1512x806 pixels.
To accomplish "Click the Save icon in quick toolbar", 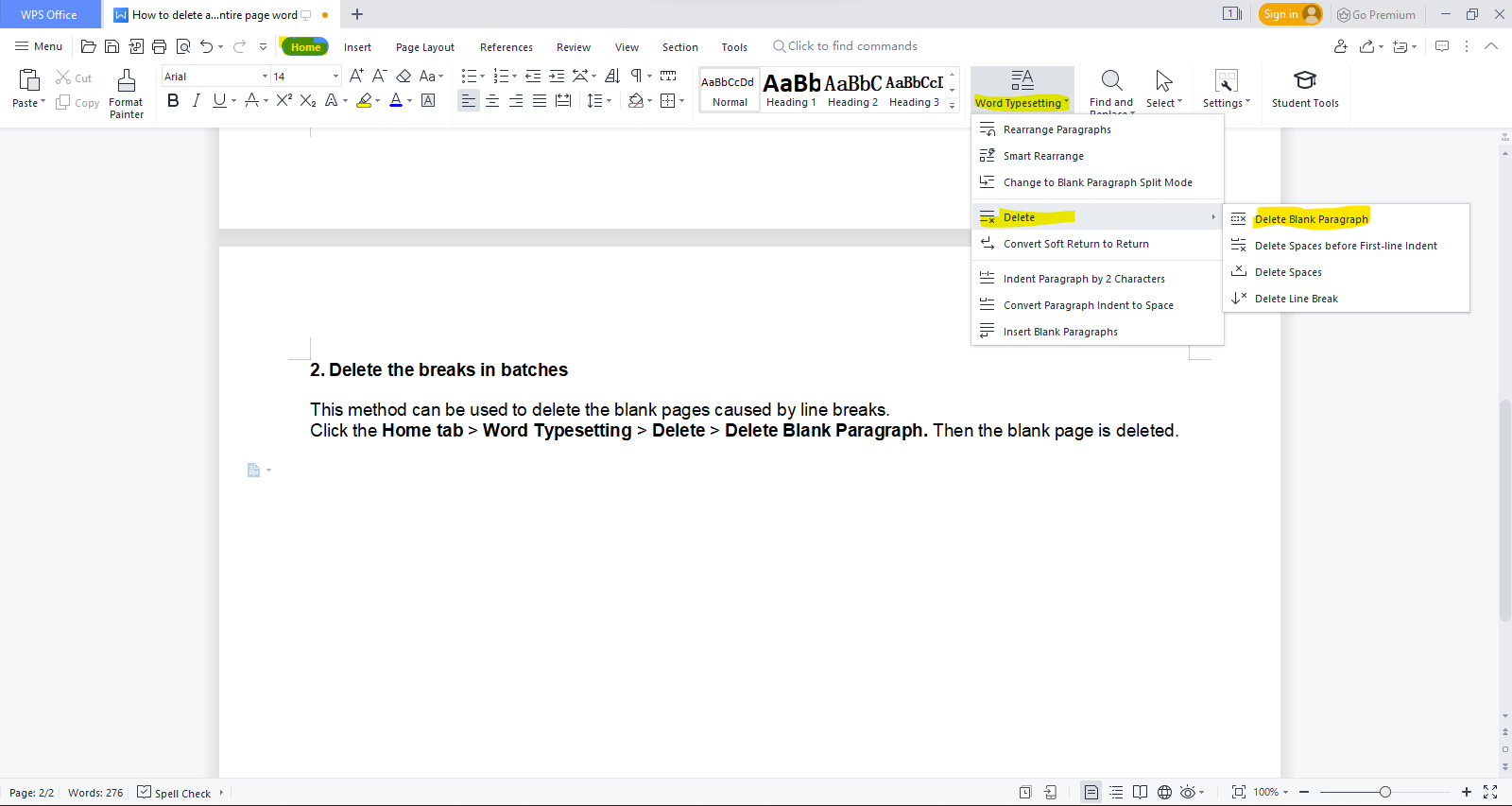I will pos(112,46).
